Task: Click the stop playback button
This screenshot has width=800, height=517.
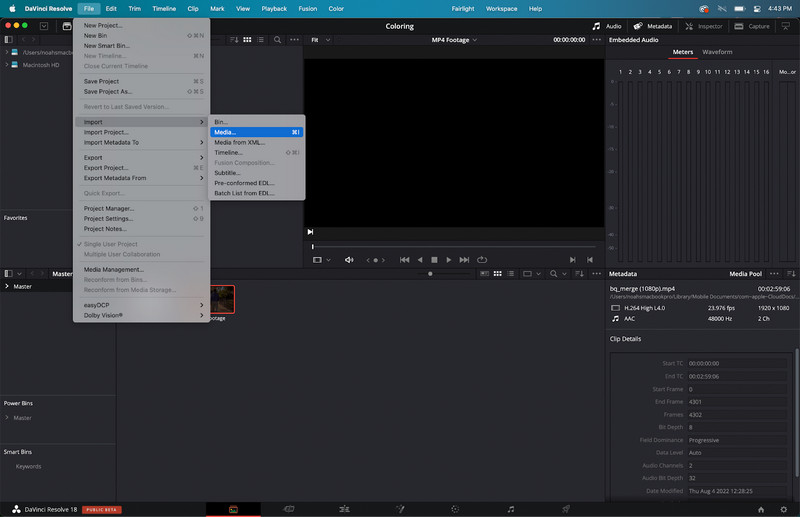Action: 434,260
